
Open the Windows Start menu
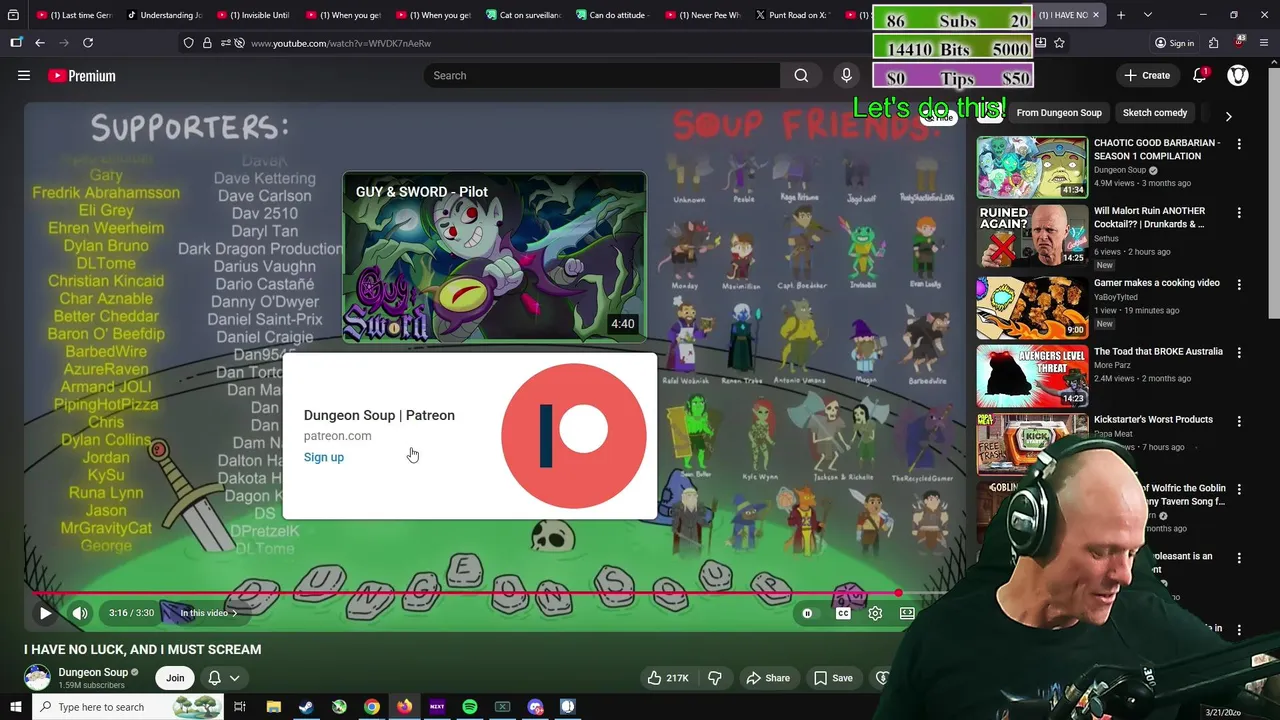(15, 707)
